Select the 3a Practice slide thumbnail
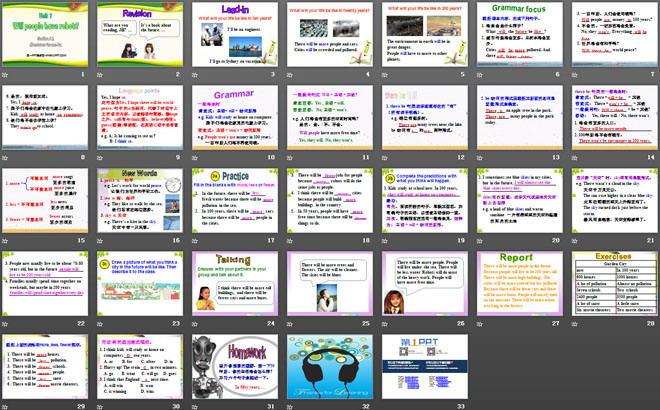This screenshot has height=410, width=660. (x=235, y=201)
